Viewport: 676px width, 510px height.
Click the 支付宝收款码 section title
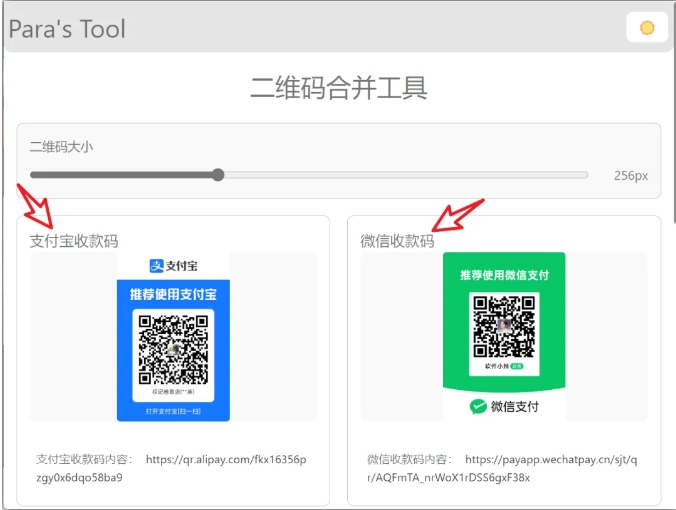(74, 241)
